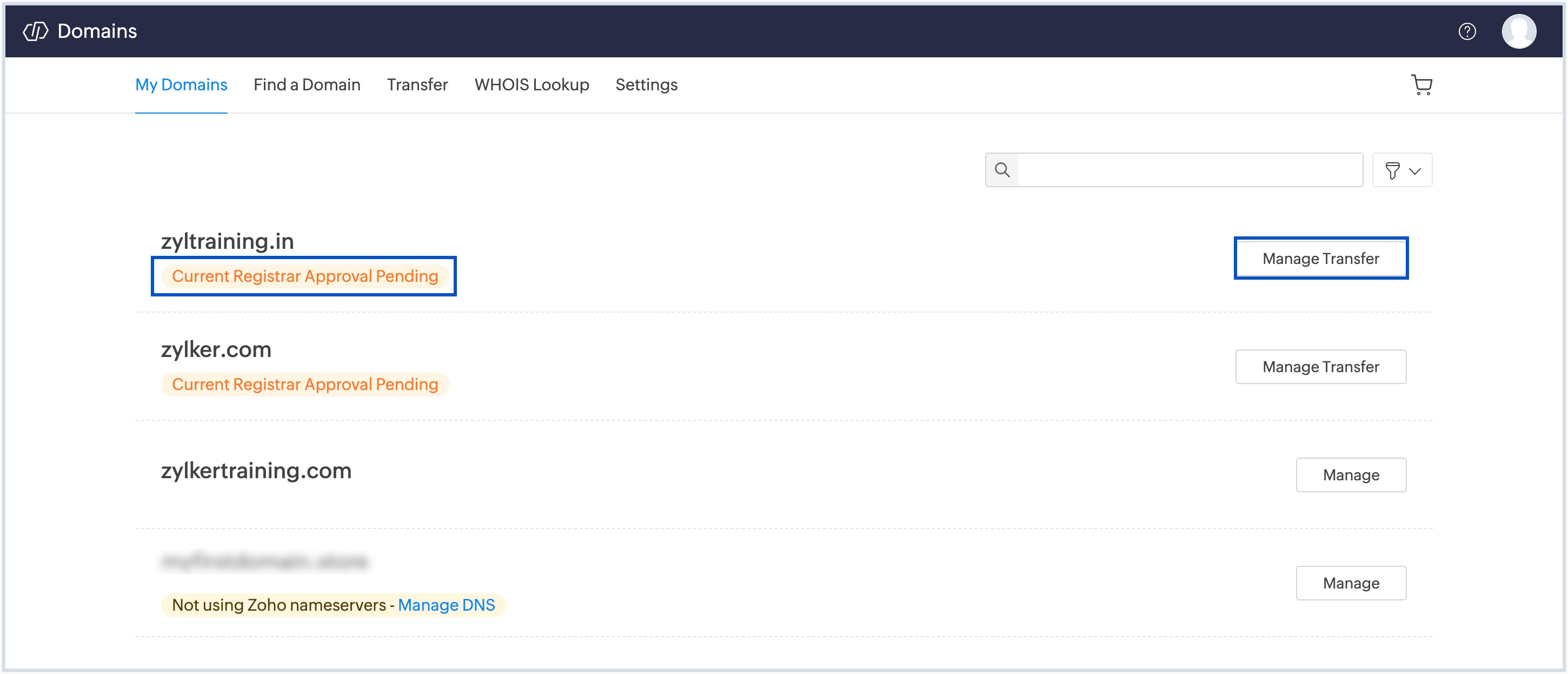Screen dimensions: 1568x674
Task: Click the Domains header title
Action: click(97, 31)
